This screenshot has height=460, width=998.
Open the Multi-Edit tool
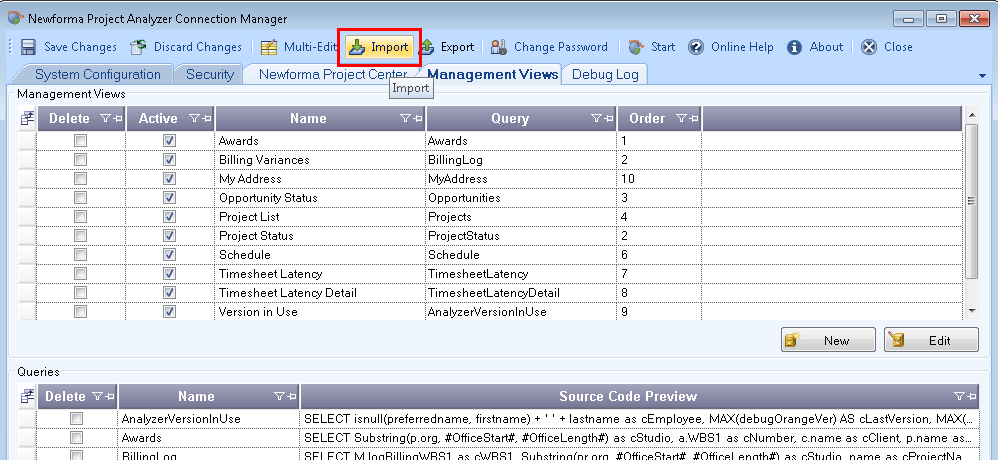298,47
